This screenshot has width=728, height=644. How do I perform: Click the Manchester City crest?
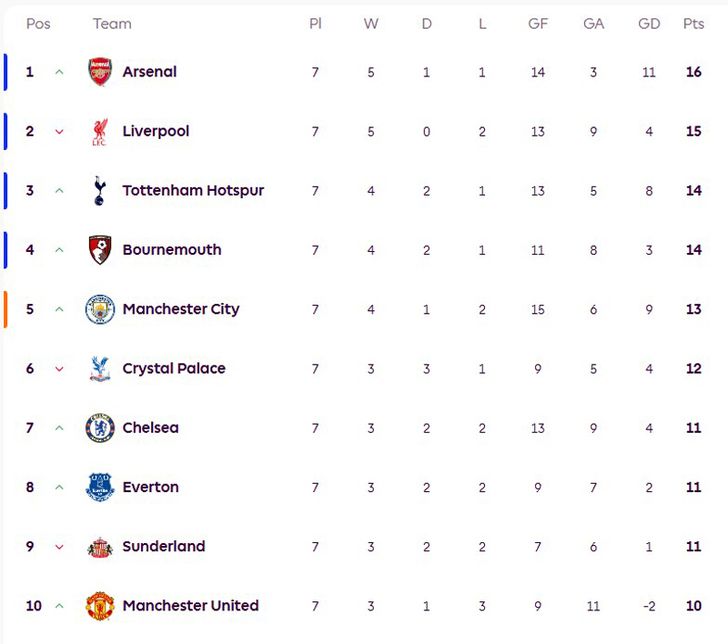click(100, 309)
